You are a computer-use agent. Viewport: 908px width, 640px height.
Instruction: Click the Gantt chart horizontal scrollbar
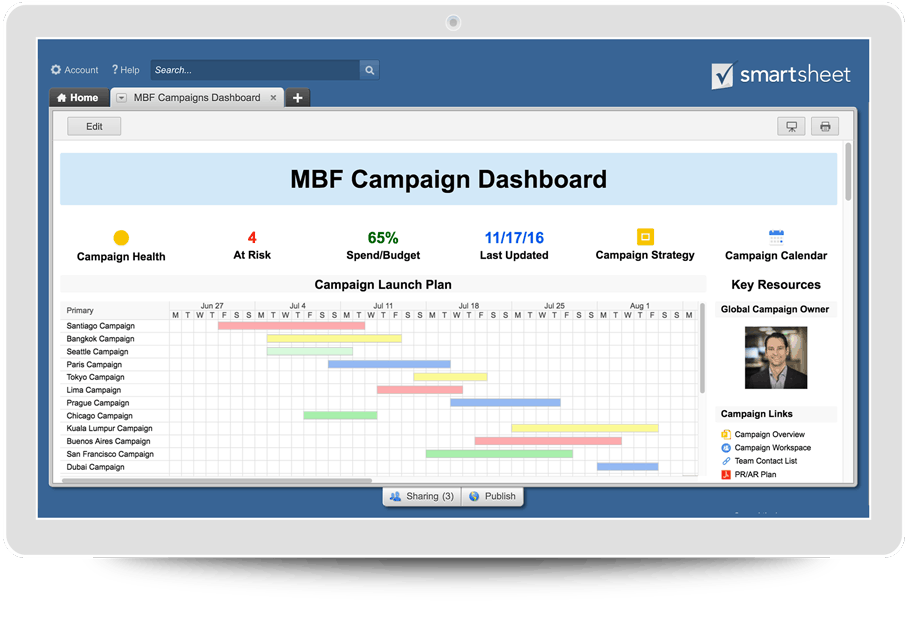point(217,480)
